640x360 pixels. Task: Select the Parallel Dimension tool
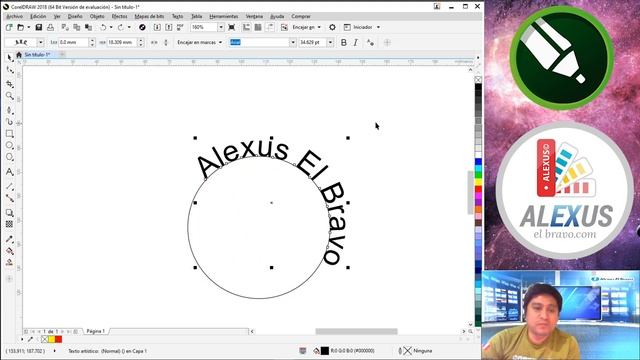[x=10, y=187]
